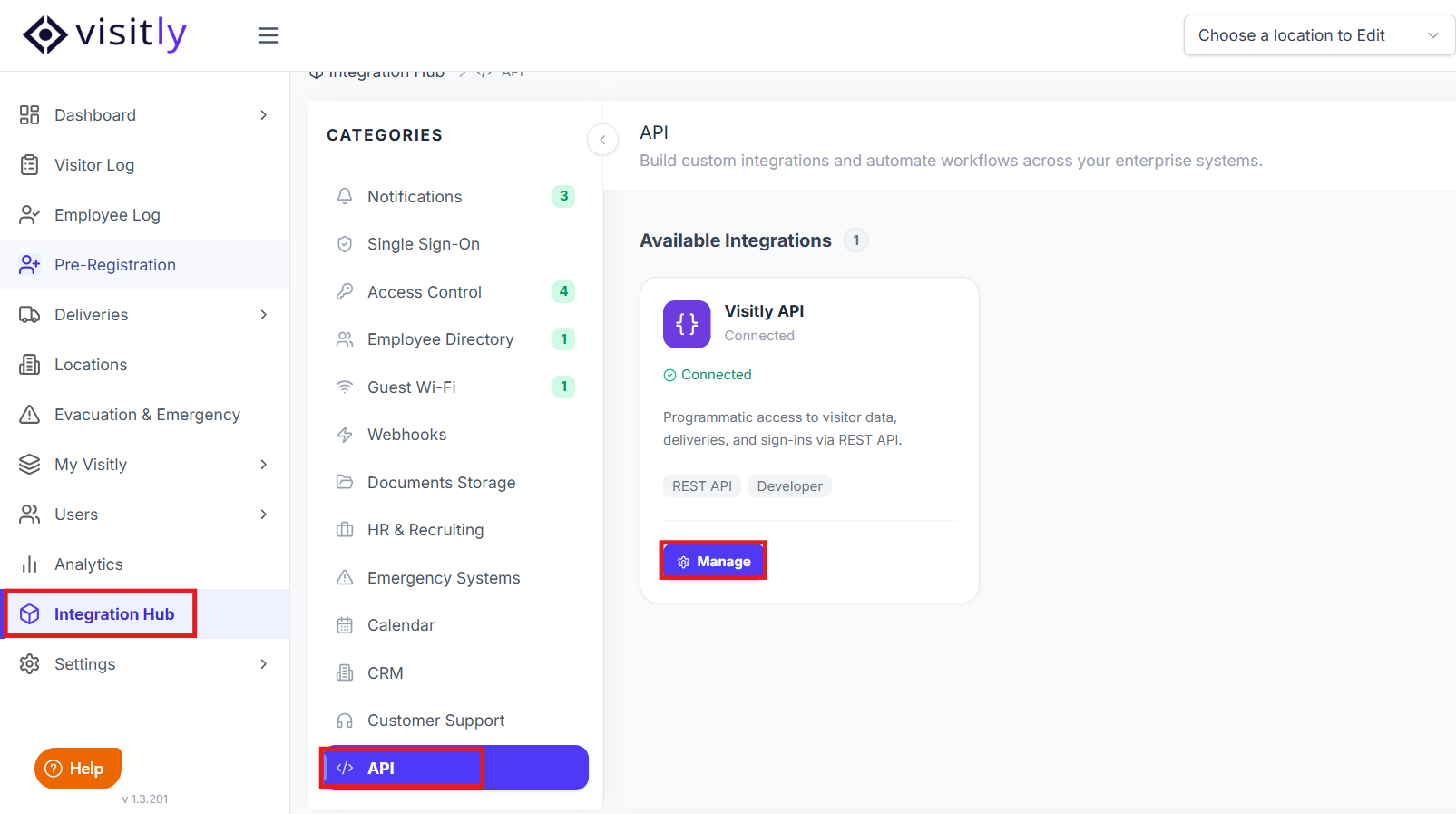Click the Visitor Log clipboard icon
The height and width of the screenshot is (814, 1456).
[30, 165]
